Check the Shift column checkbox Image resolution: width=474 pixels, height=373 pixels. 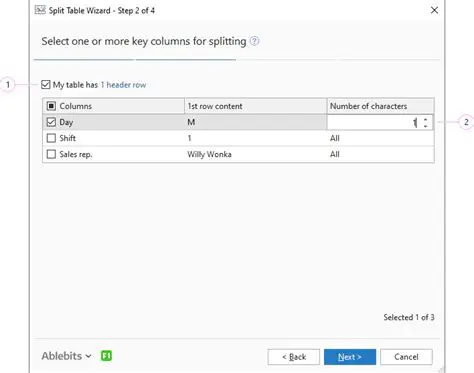51,138
